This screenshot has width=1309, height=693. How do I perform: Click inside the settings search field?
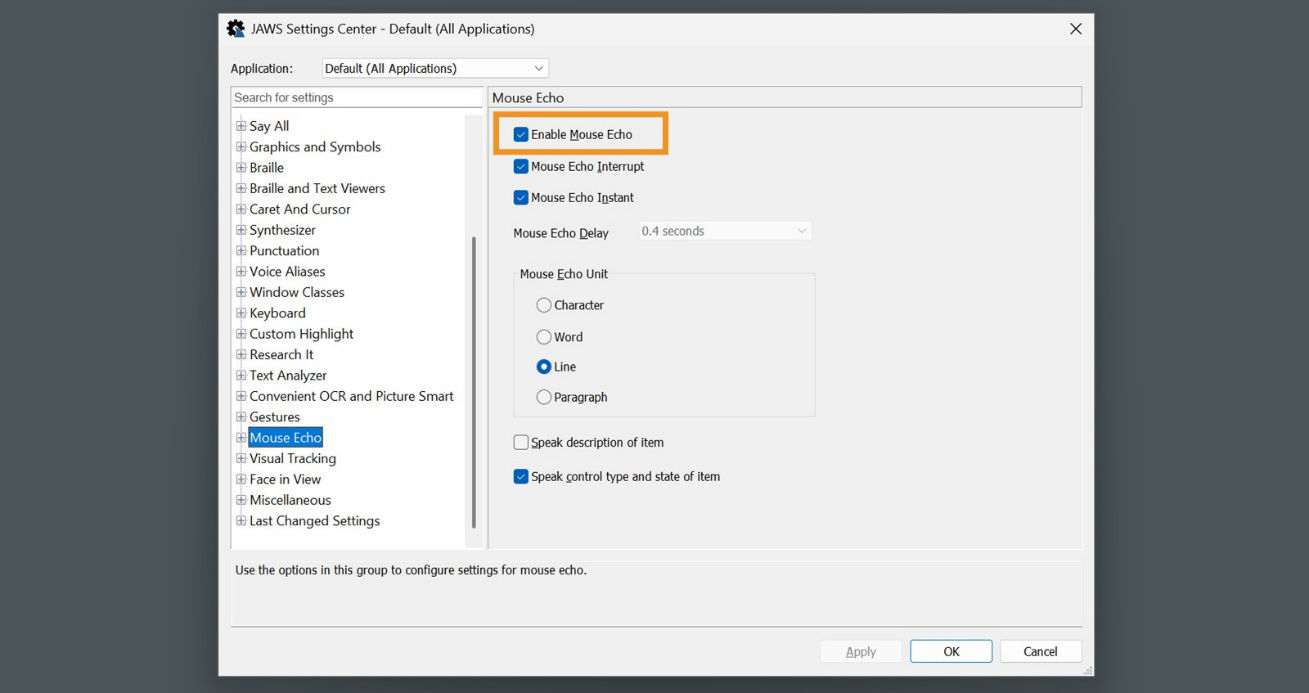tap(356, 97)
